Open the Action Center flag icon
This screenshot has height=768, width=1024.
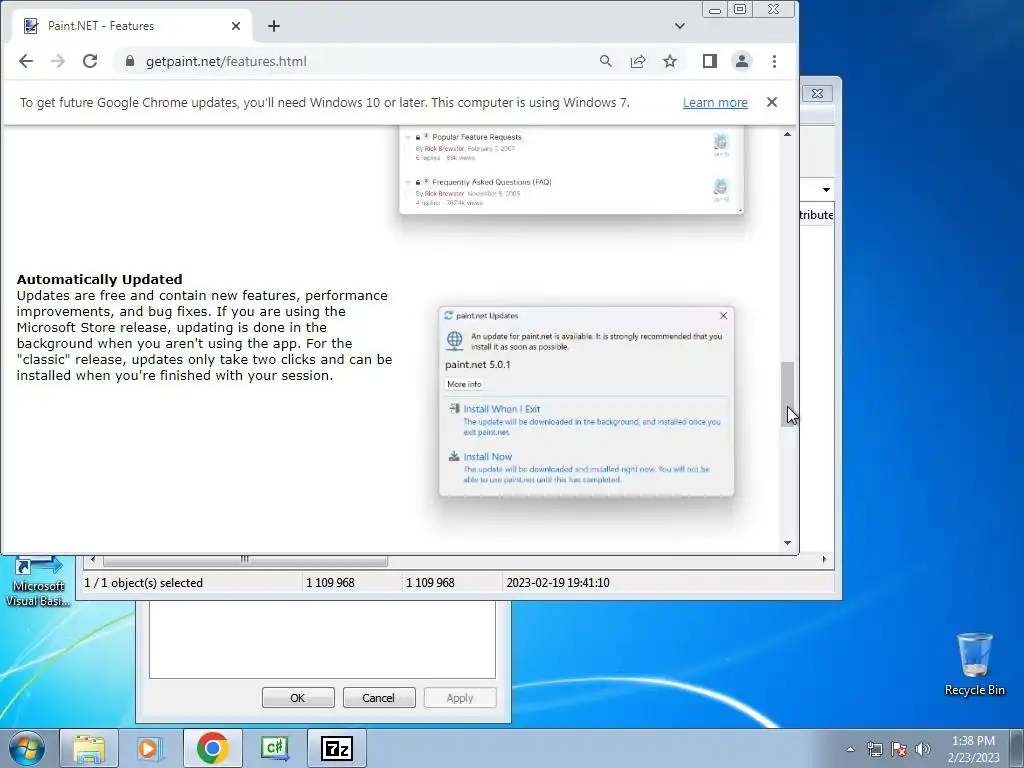click(x=899, y=749)
